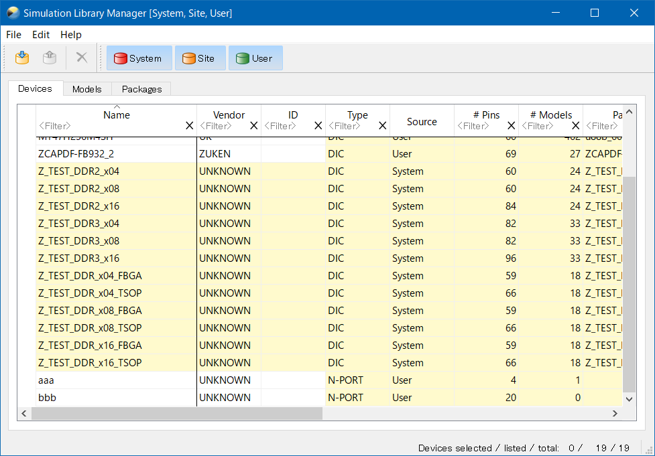Click the export library toolbar icon
This screenshot has height=456, width=655.
pyautogui.click(x=49, y=58)
